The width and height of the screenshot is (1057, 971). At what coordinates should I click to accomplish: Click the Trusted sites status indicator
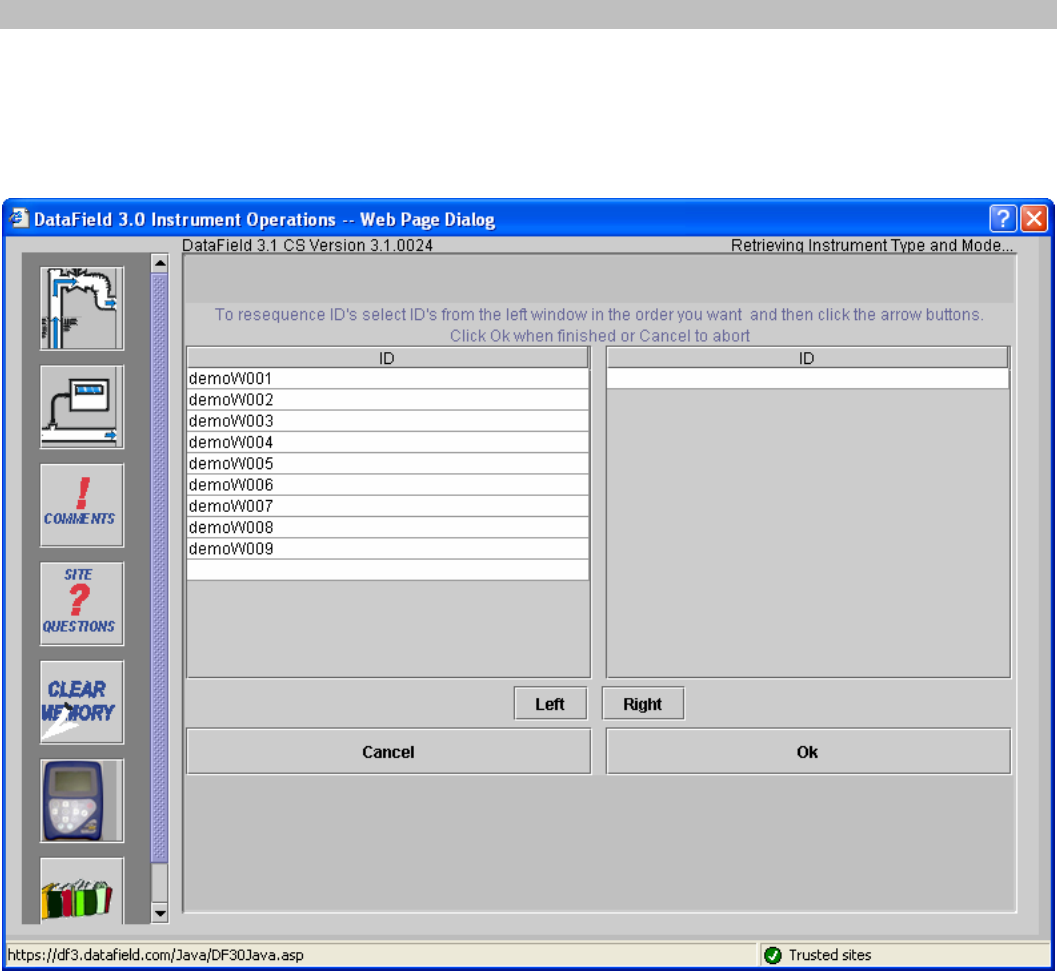click(818, 955)
